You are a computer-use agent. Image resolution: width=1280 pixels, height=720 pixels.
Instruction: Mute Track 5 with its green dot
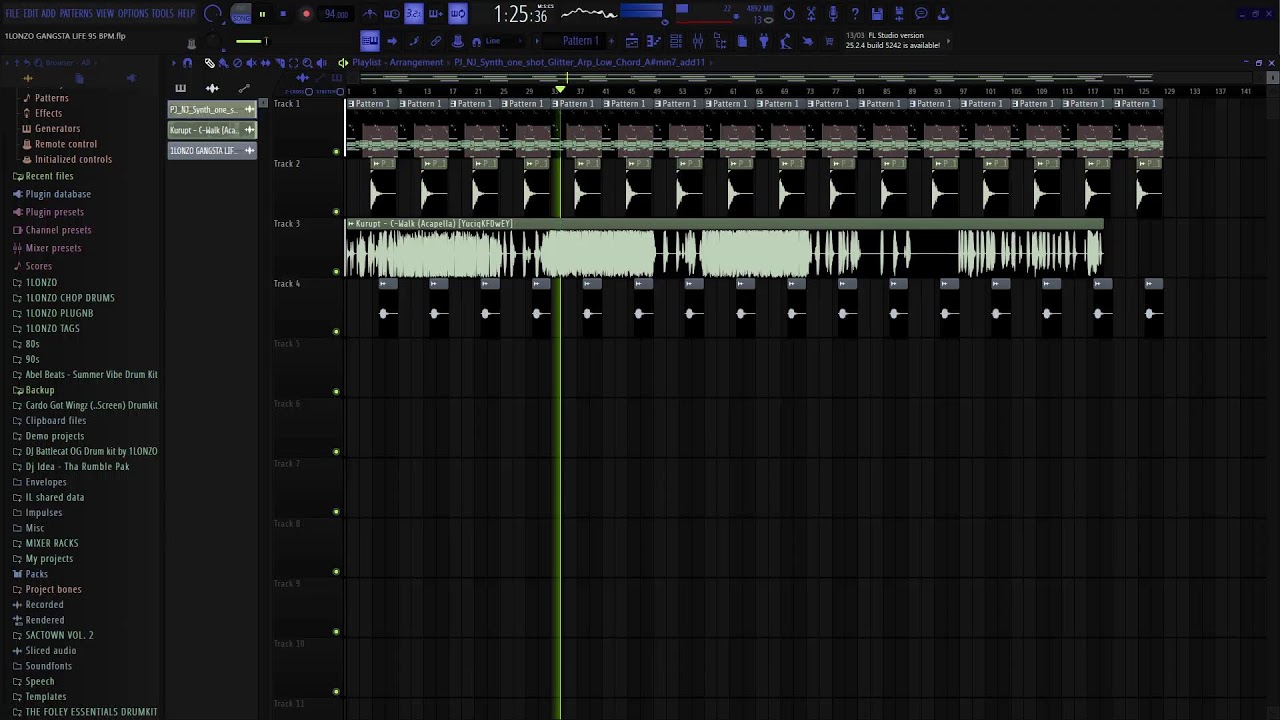[x=336, y=392]
